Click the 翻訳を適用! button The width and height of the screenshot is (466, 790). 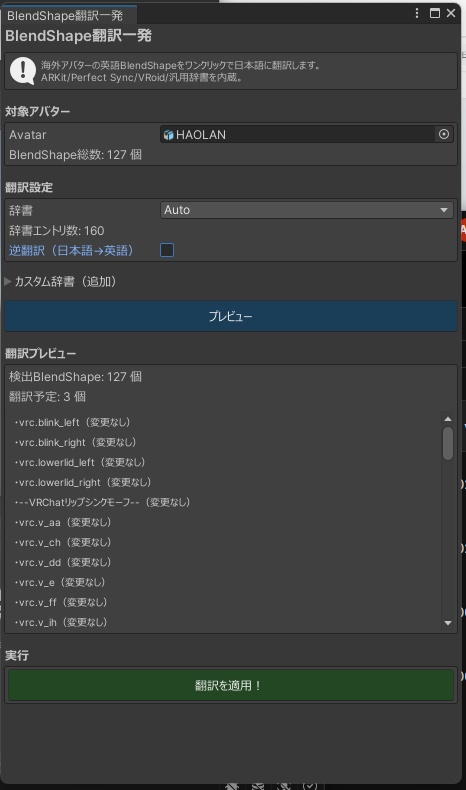[x=231, y=686]
